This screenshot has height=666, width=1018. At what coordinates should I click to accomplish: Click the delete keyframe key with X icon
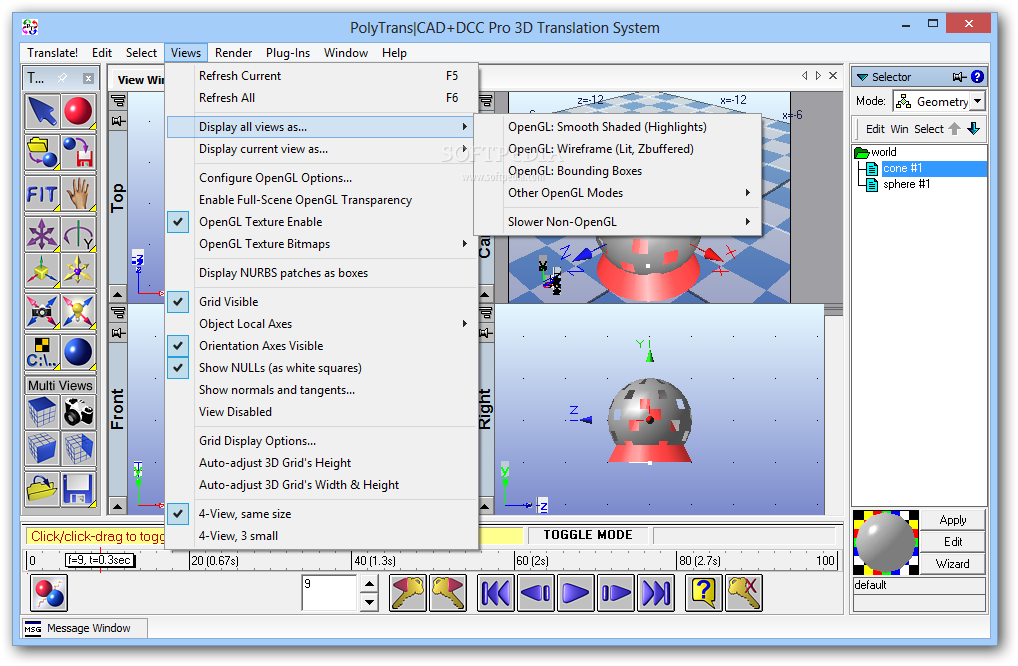(744, 593)
